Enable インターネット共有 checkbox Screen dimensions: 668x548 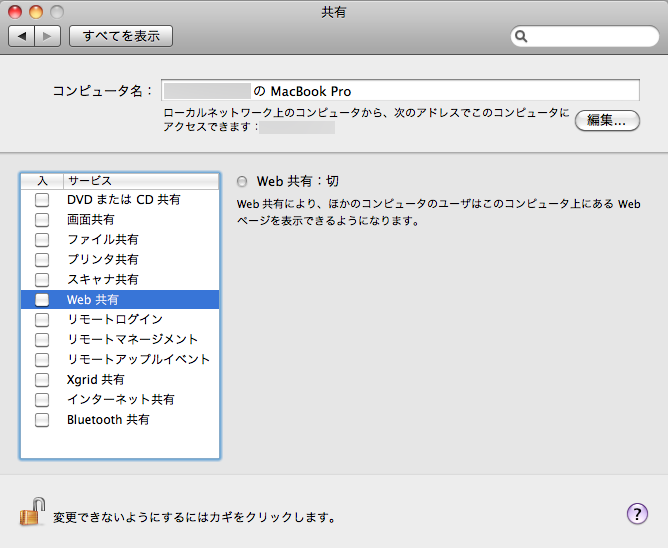click(x=42, y=400)
